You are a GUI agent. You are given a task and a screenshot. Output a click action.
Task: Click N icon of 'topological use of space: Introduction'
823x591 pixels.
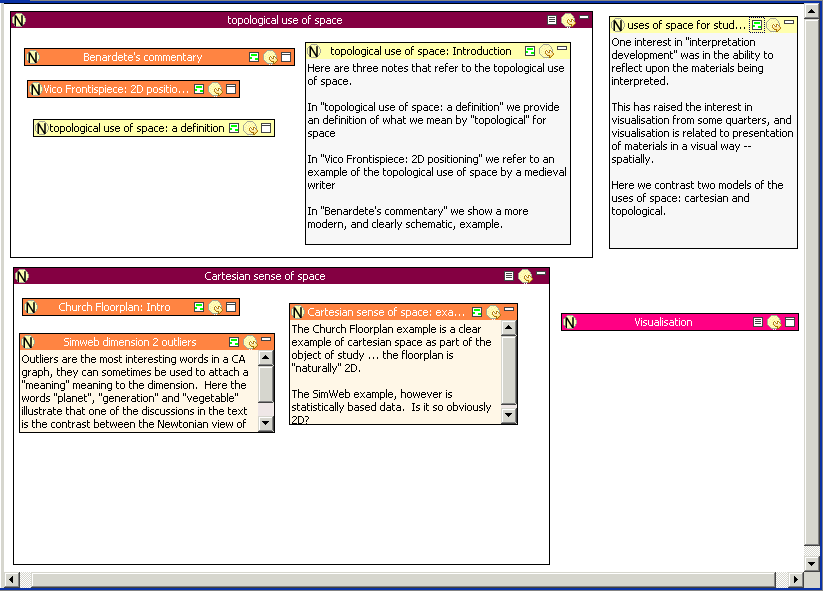[x=314, y=51]
